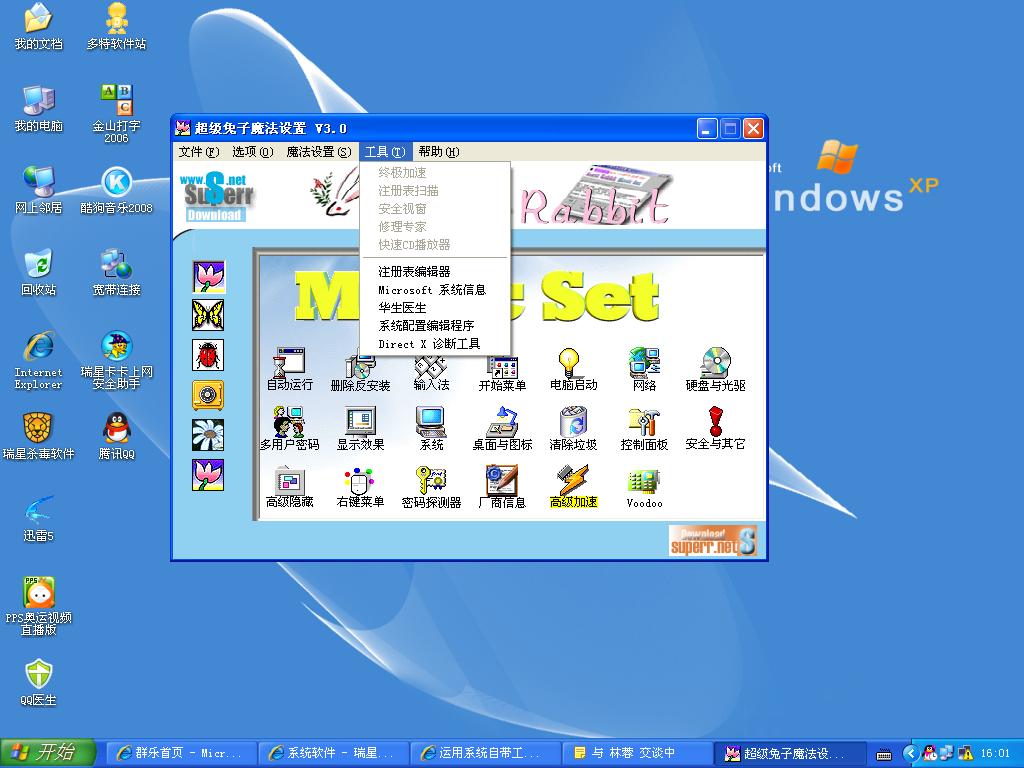
Task: Open the 清除垃圾 recycle icon
Action: (x=573, y=428)
